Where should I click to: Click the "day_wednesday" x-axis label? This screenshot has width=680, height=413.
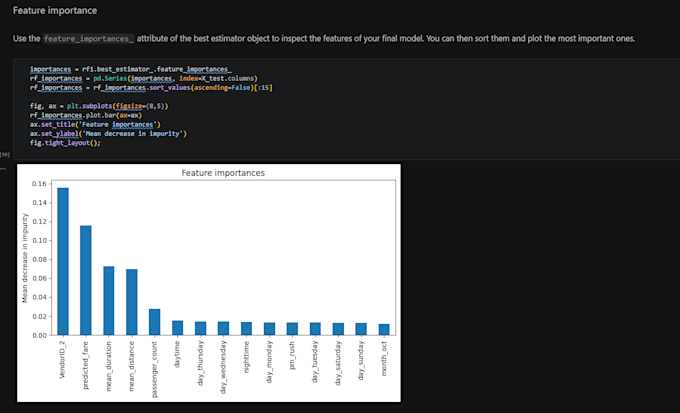pos(223,367)
